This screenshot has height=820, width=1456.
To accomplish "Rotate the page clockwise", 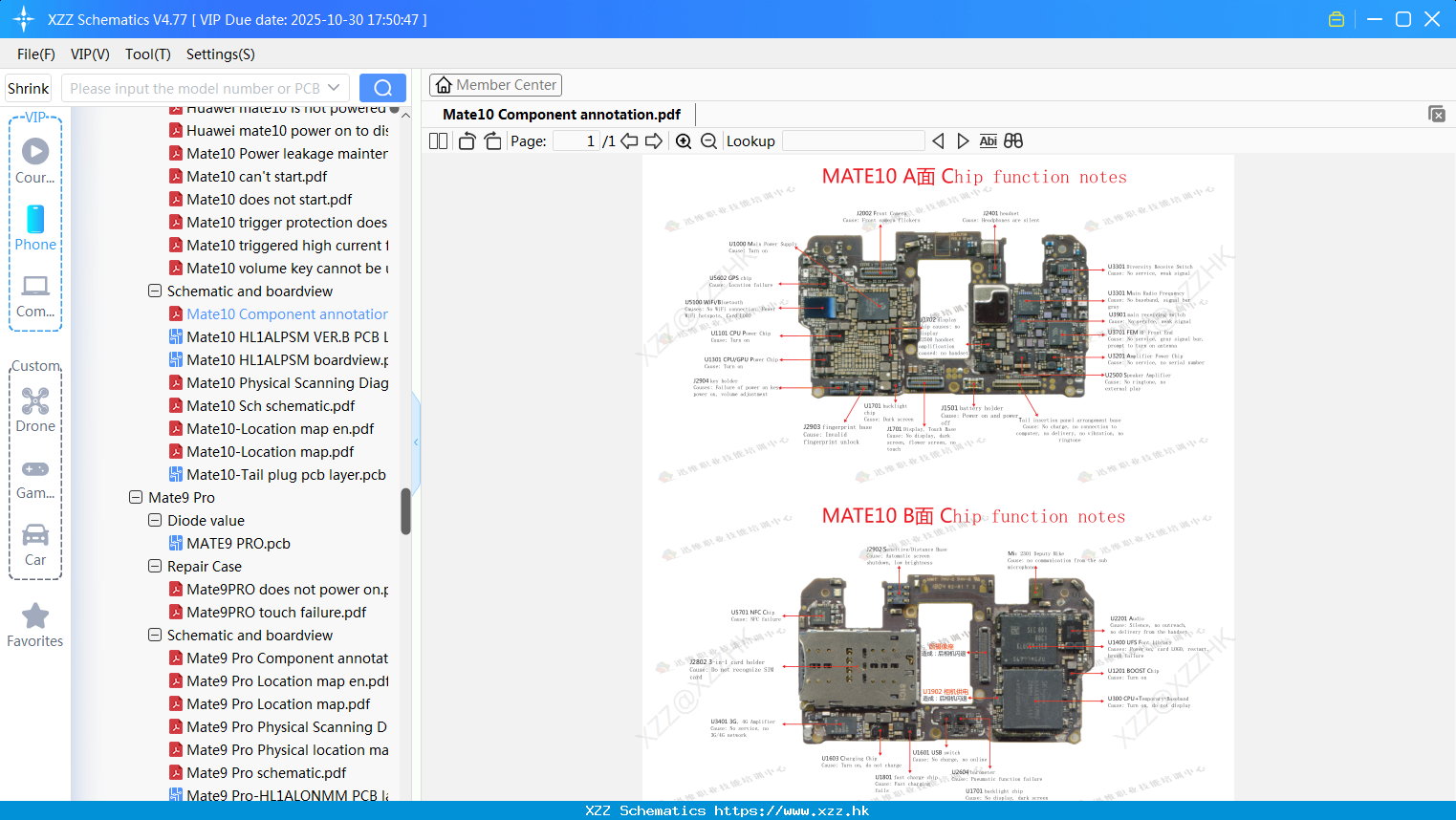I will click(492, 140).
